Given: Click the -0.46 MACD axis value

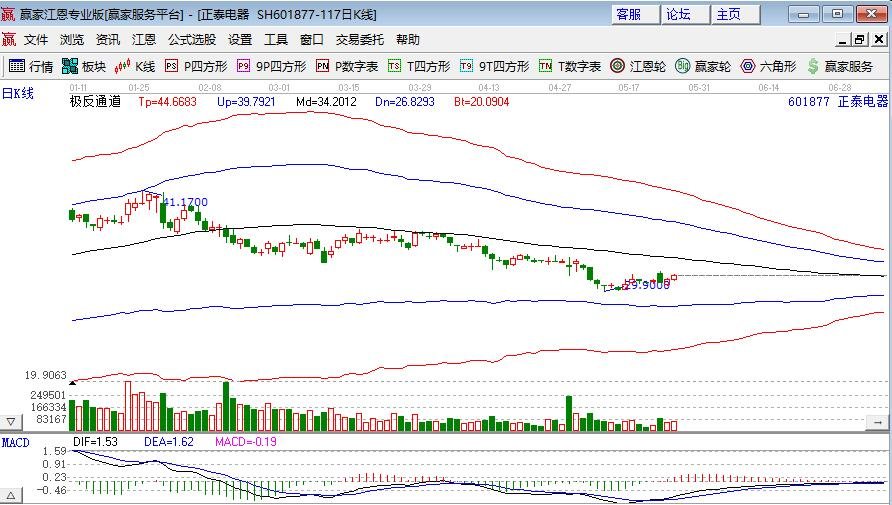Looking at the screenshot, I should pyautogui.click(x=52, y=490).
